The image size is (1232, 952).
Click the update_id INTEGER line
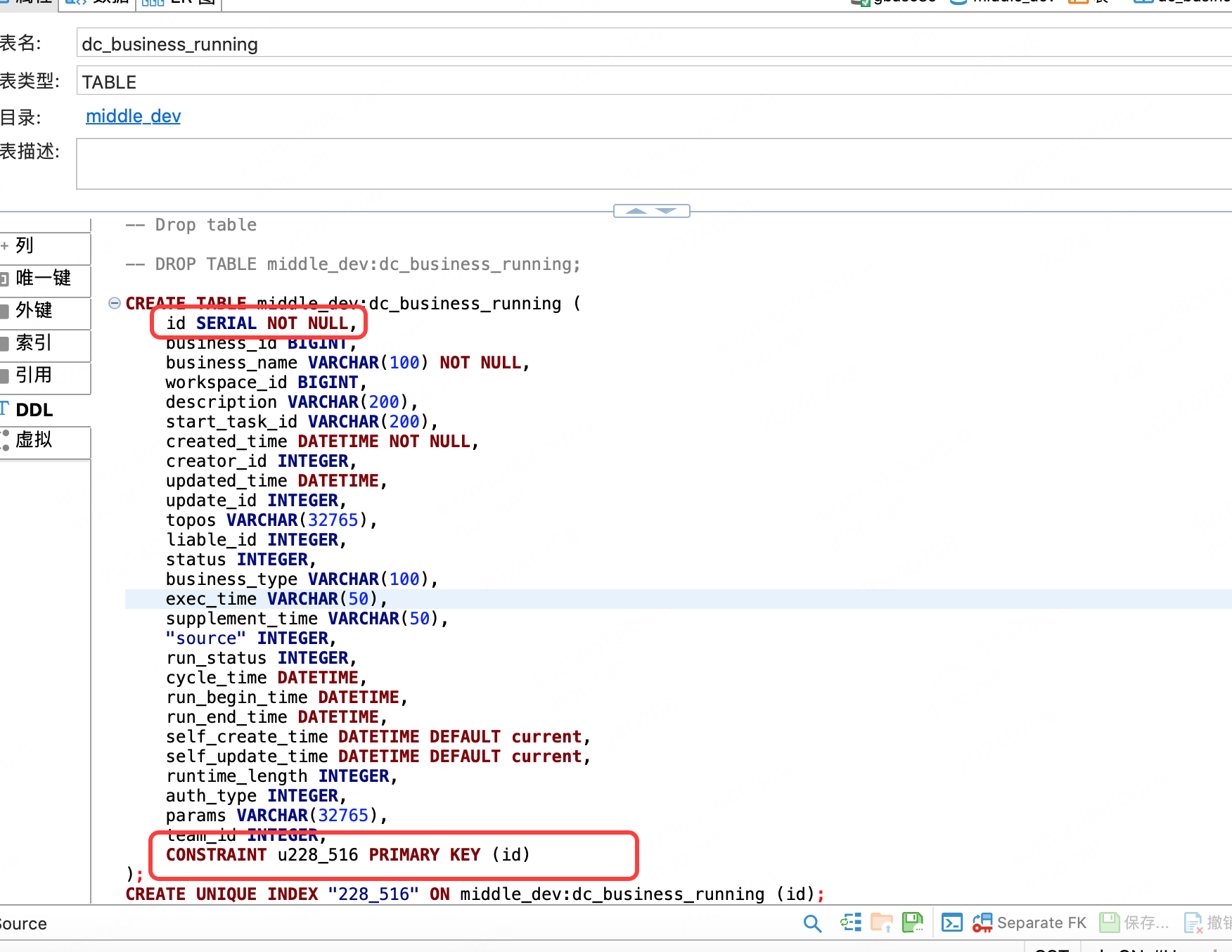point(257,501)
